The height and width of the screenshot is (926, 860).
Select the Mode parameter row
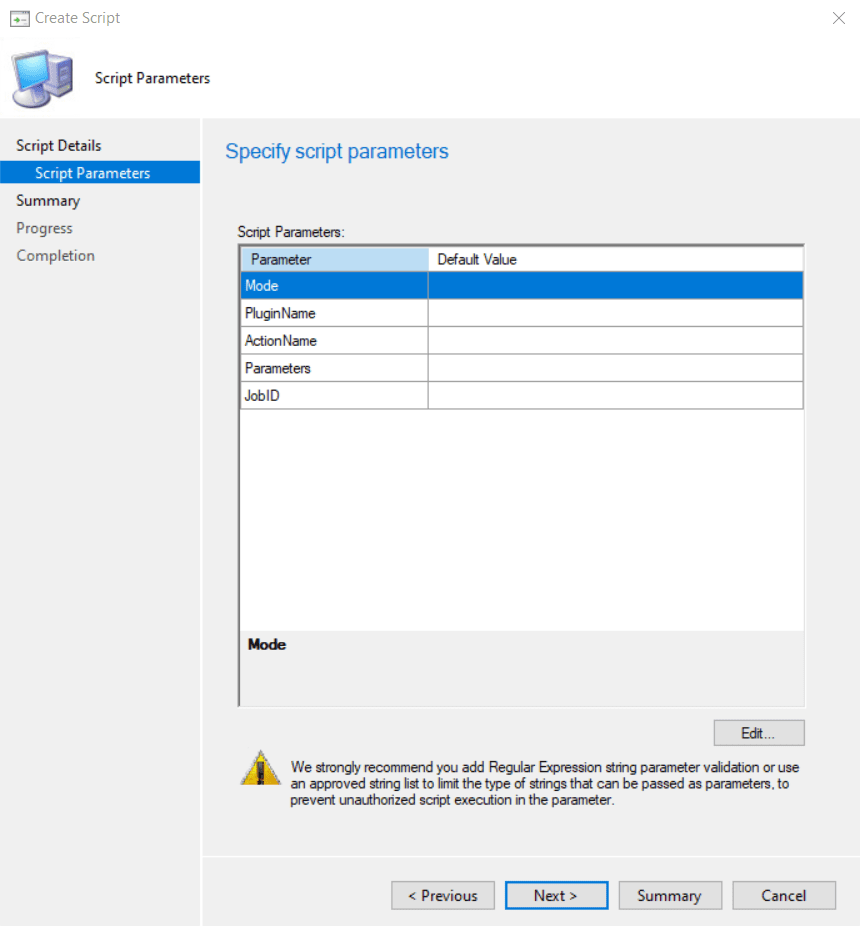pyautogui.click(x=334, y=286)
